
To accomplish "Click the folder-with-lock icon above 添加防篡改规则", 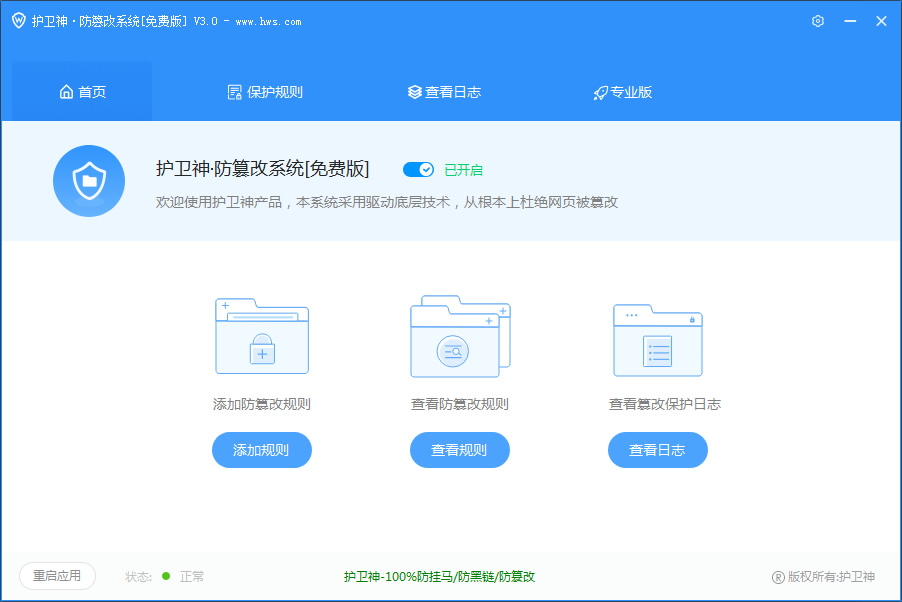I will pyautogui.click(x=261, y=337).
